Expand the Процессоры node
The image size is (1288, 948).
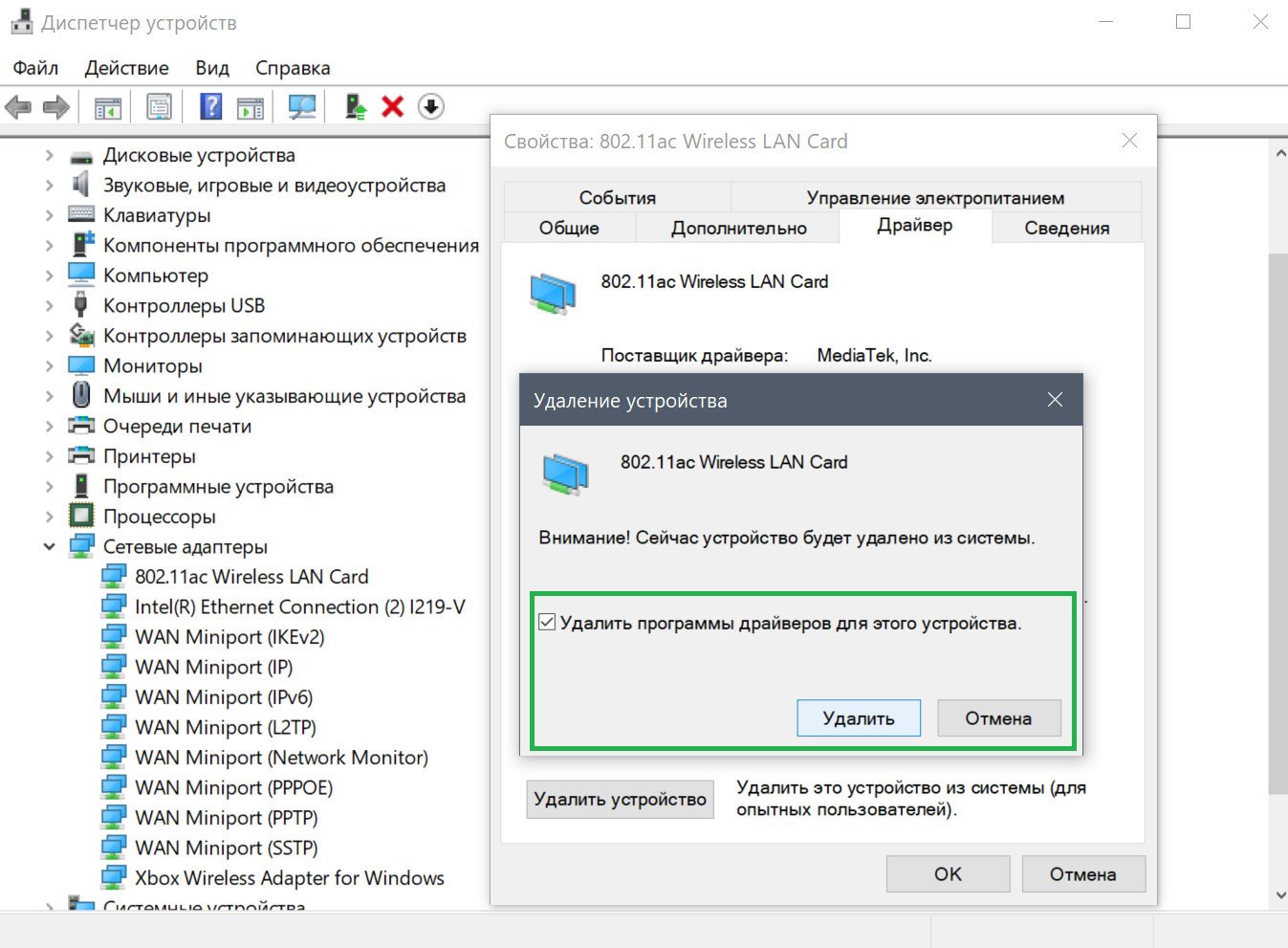(x=49, y=517)
